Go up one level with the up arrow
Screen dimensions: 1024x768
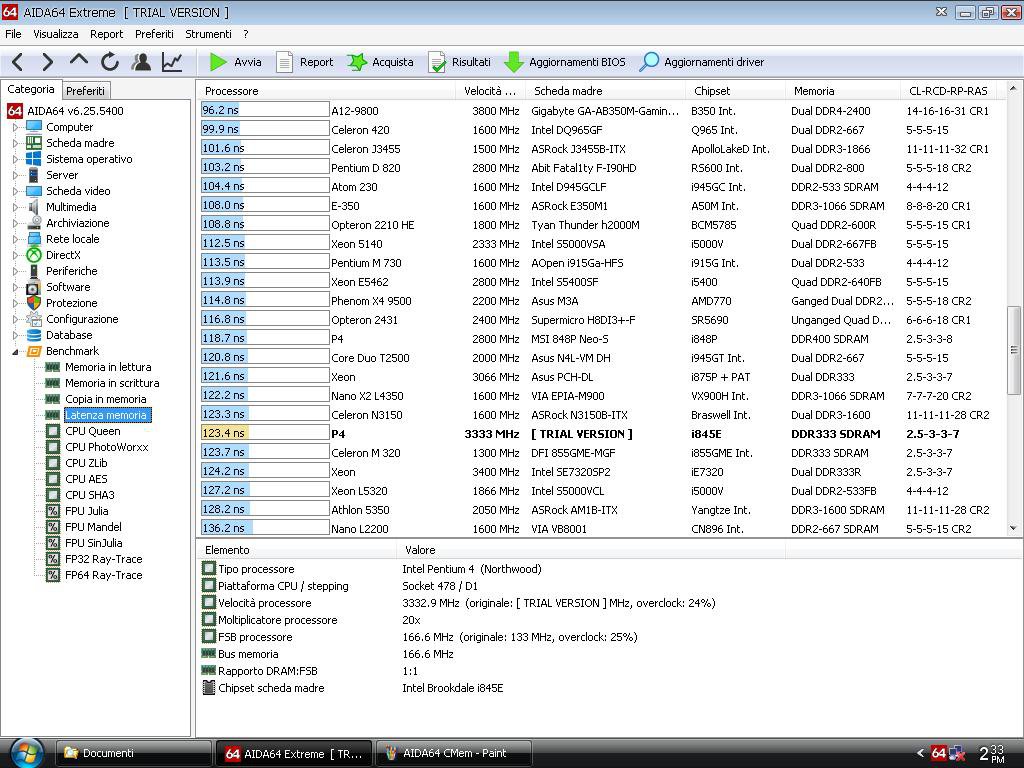coord(78,62)
